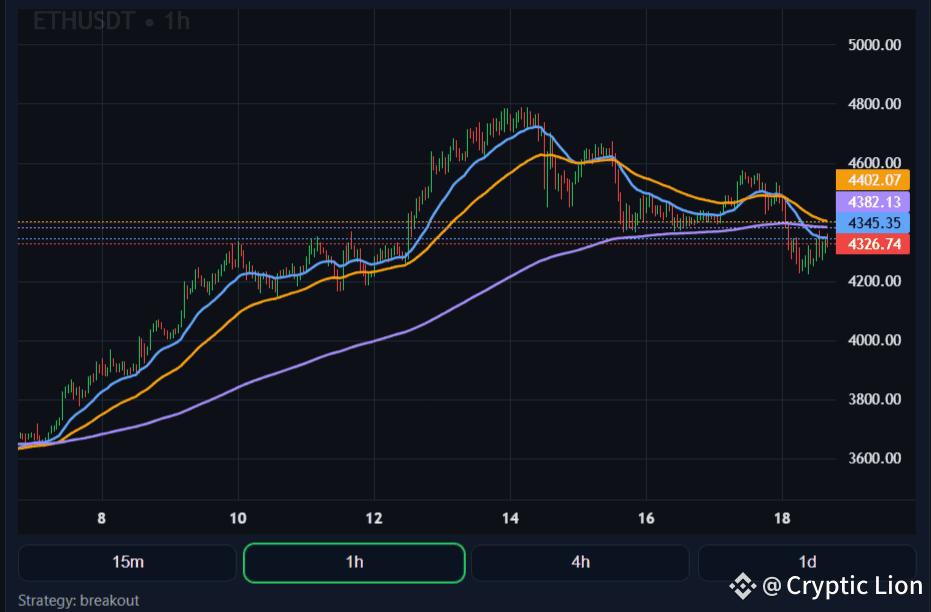Viewport: 931px width, 612px height.
Task: Select the 15m timeframe tab
Action: (x=127, y=562)
